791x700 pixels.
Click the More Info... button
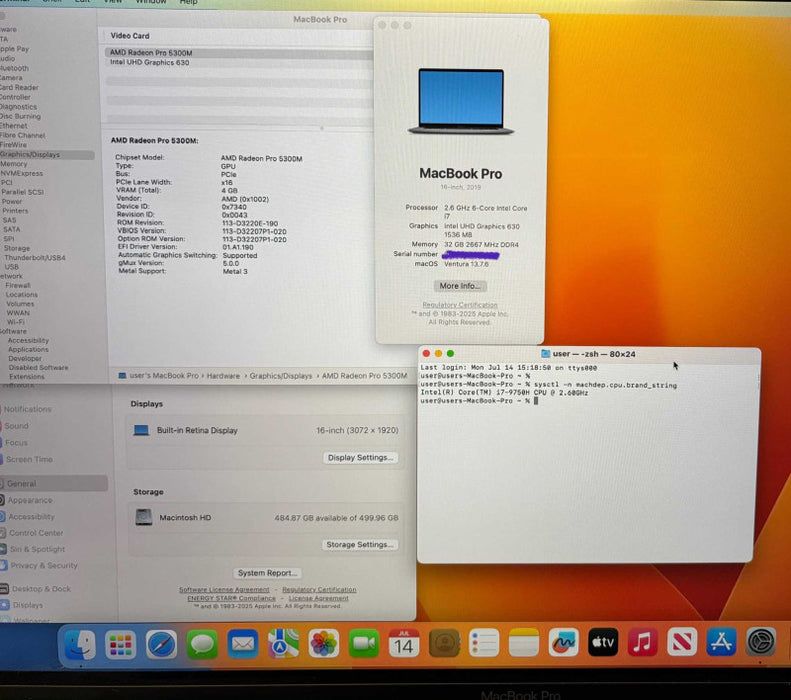pos(460,286)
